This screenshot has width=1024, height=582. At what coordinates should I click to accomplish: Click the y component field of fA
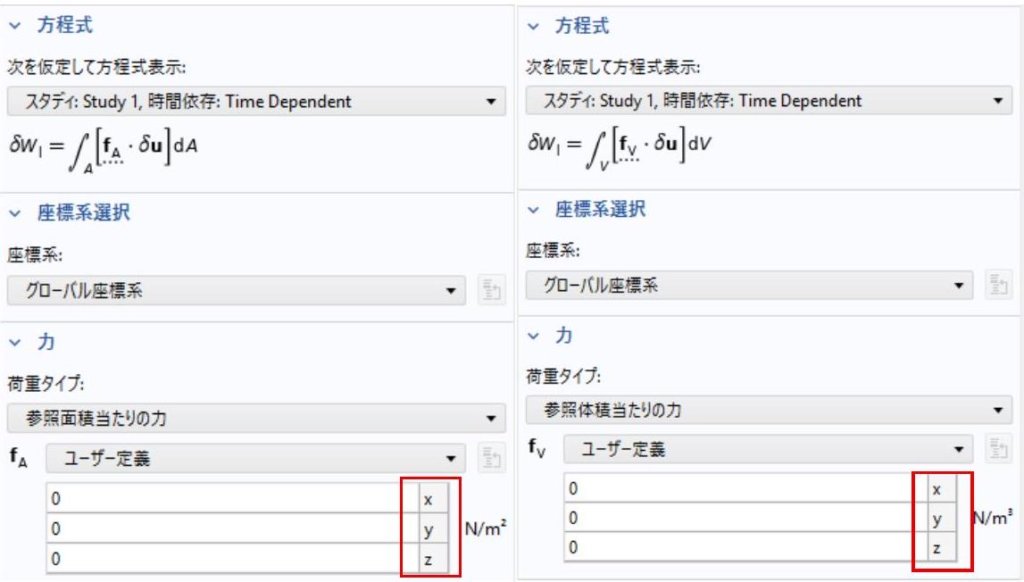click(x=222, y=529)
